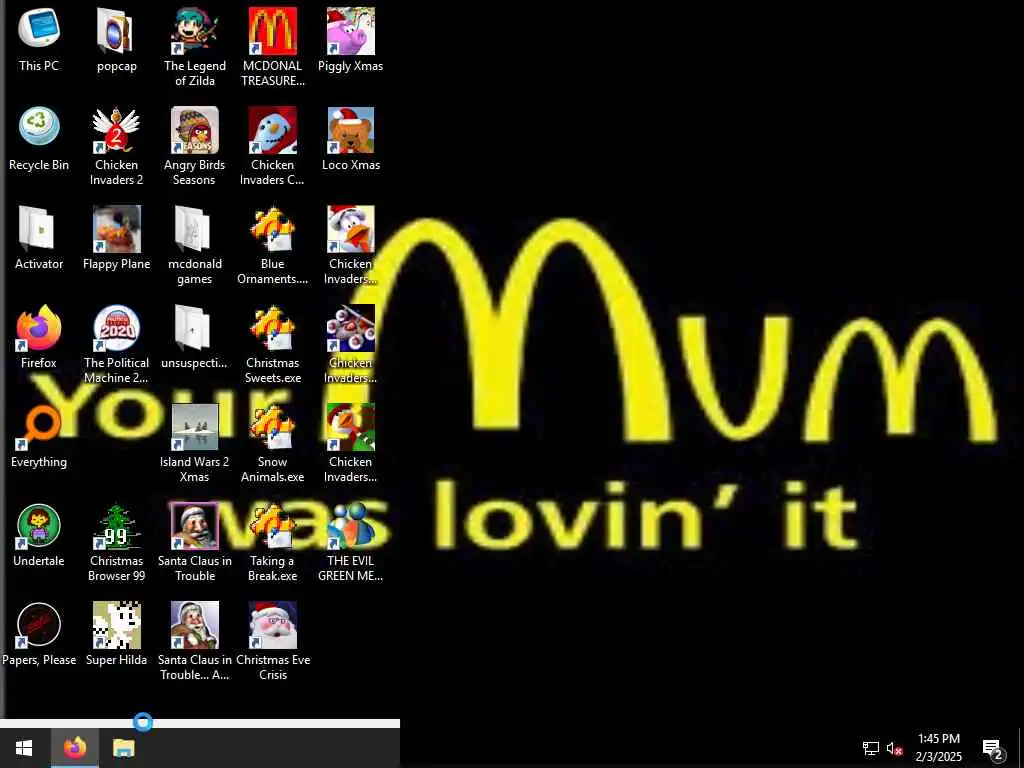Open network status tray icon
This screenshot has height=768, width=1024.
(x=871, y=748)
